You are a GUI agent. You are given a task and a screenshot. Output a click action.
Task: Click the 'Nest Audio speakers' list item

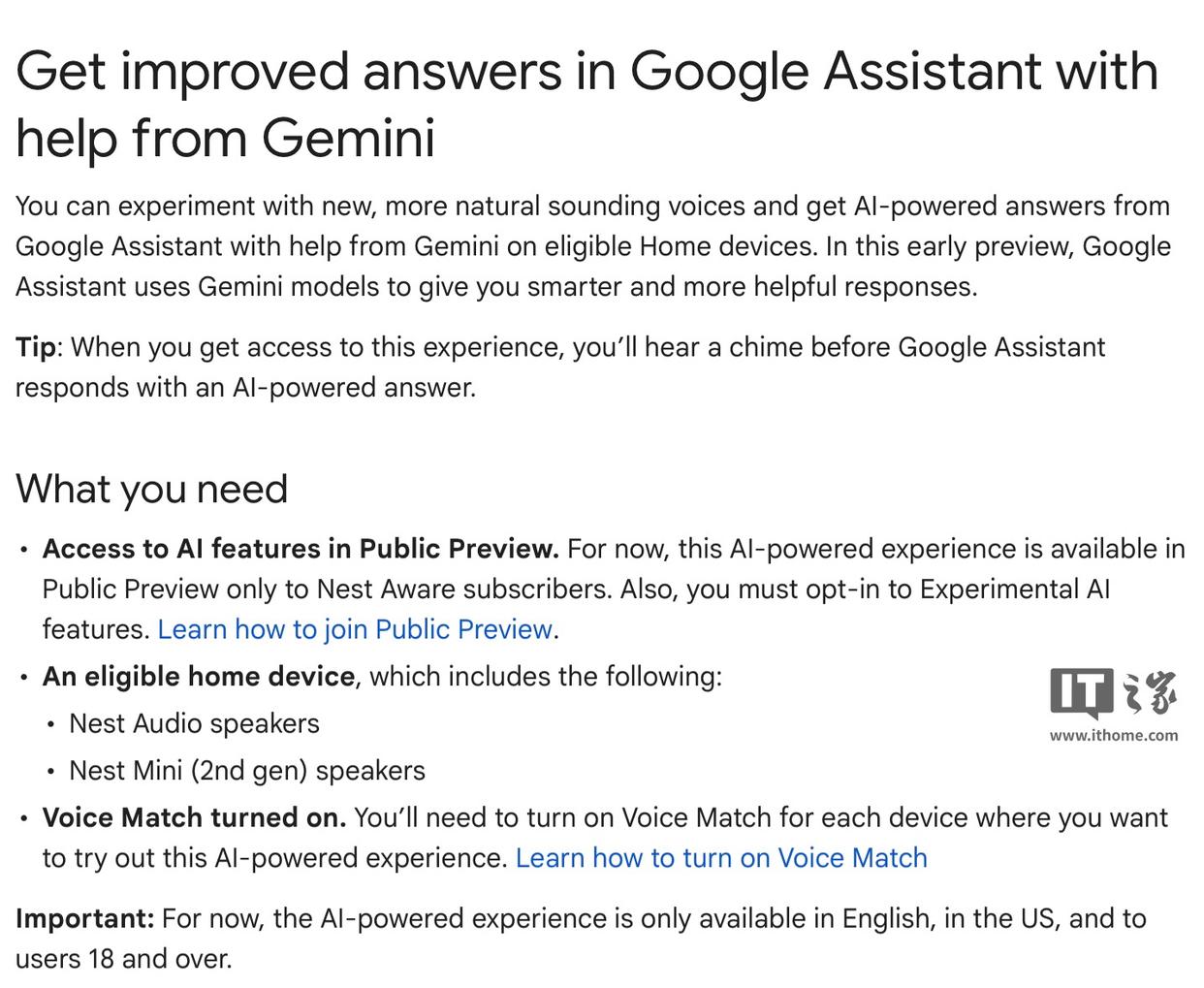(x=194, y=723)
